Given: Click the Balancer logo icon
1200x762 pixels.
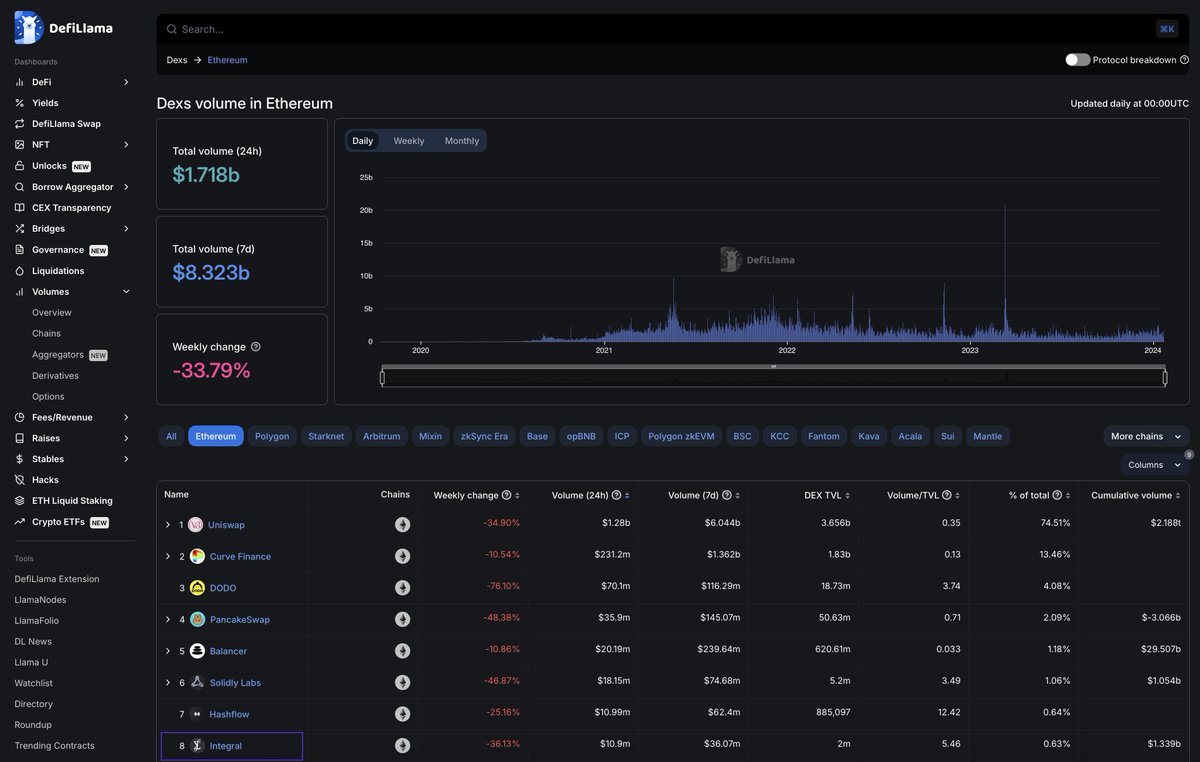Looking at the screenshot, I should (x=197, y=651).
